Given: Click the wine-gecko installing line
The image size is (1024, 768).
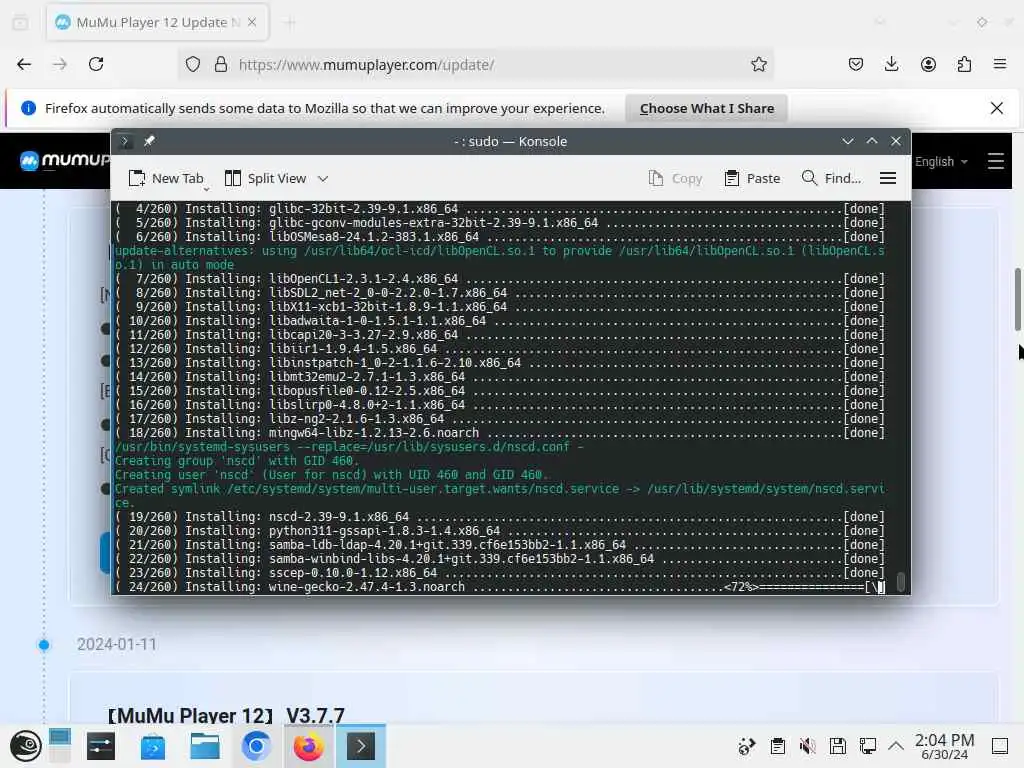Looking at the screenshot, I should pos(500,586).
